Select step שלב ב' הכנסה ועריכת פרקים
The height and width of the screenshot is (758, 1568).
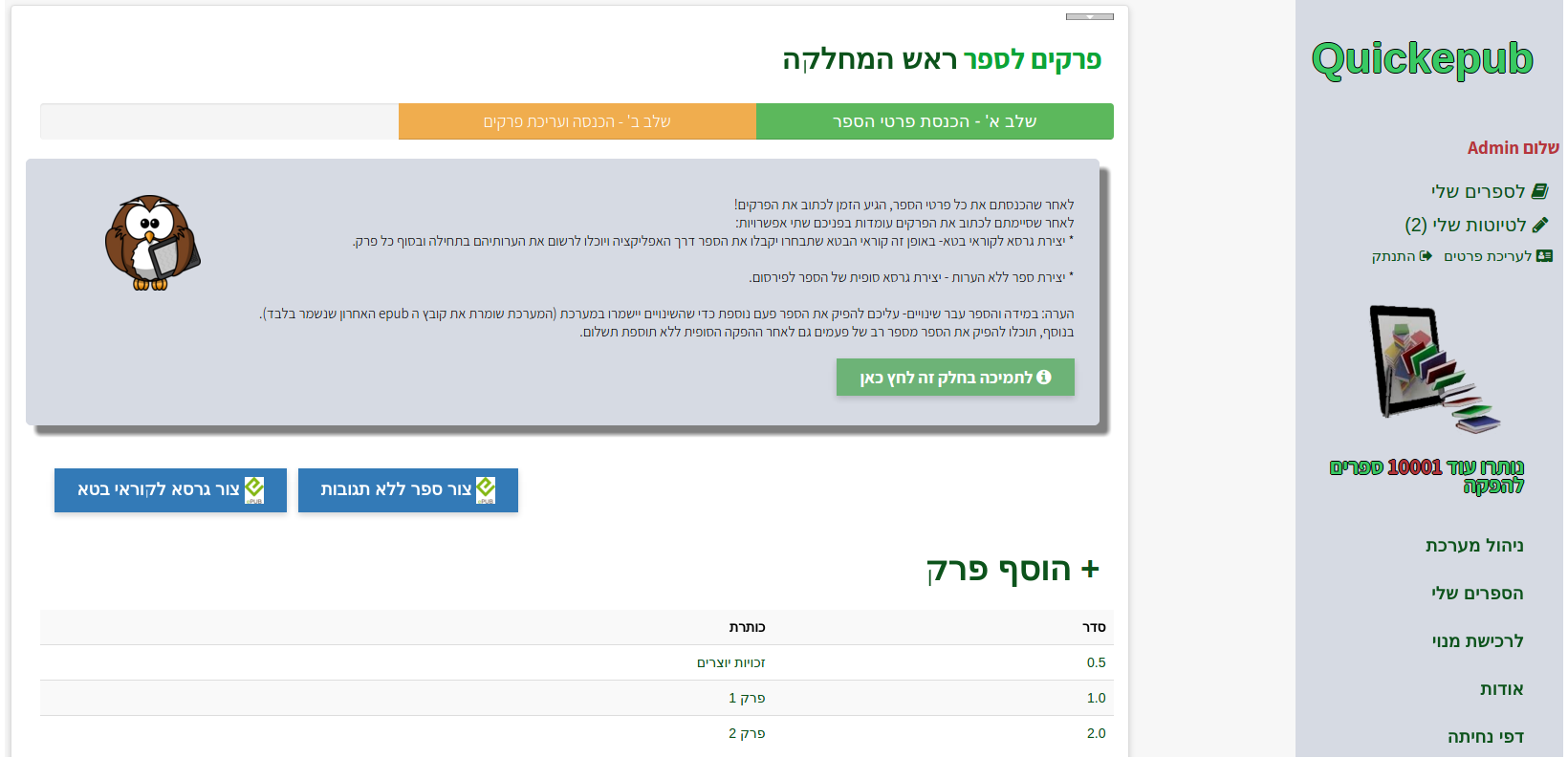[x=577, y=121]
